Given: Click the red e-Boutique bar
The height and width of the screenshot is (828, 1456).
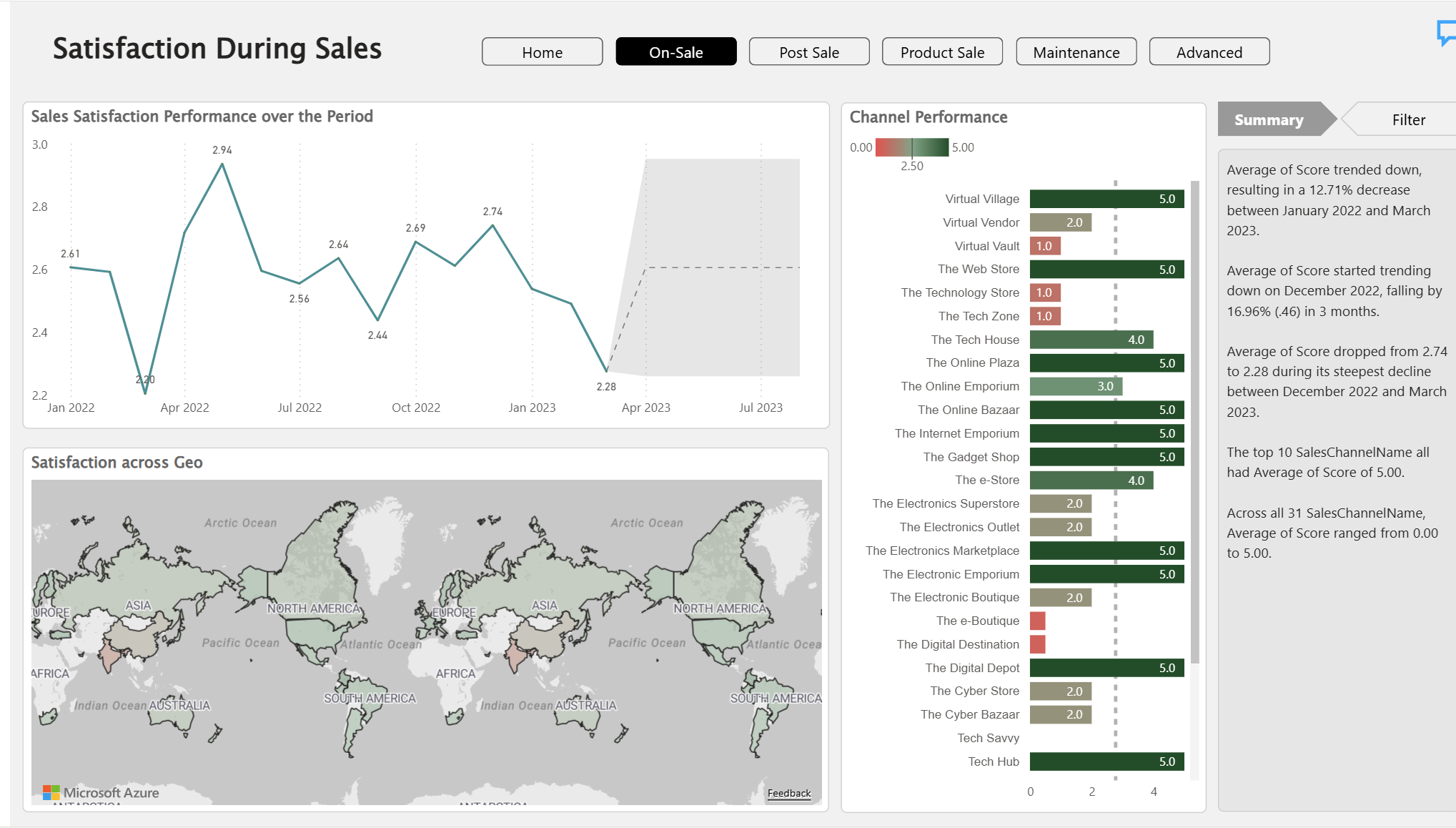Looking at the screenshot, I should coord(1037,621).
